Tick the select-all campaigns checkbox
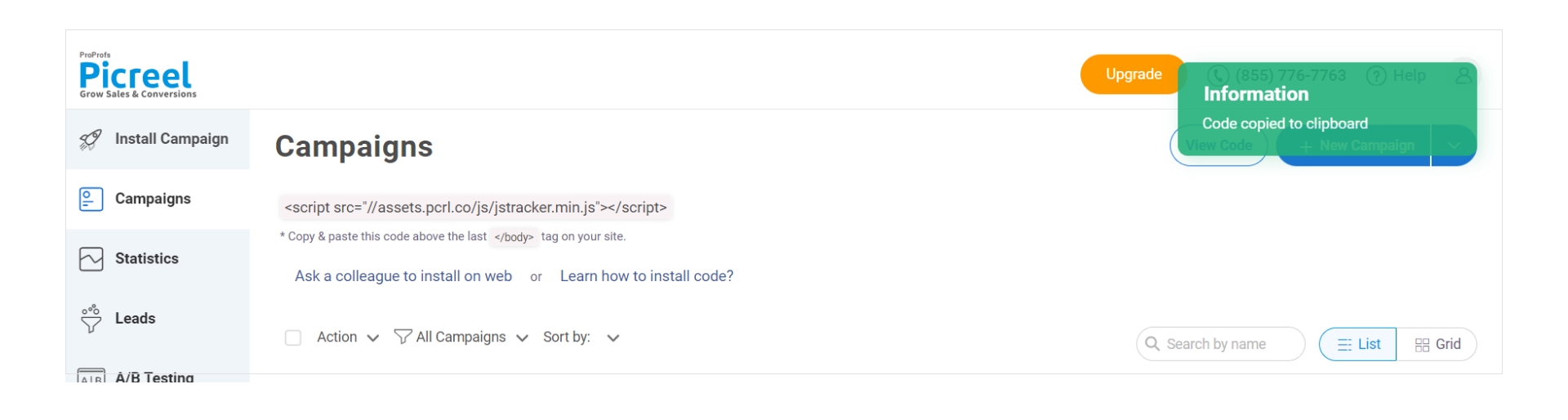The image size is (1568, 420). (293, 337)
